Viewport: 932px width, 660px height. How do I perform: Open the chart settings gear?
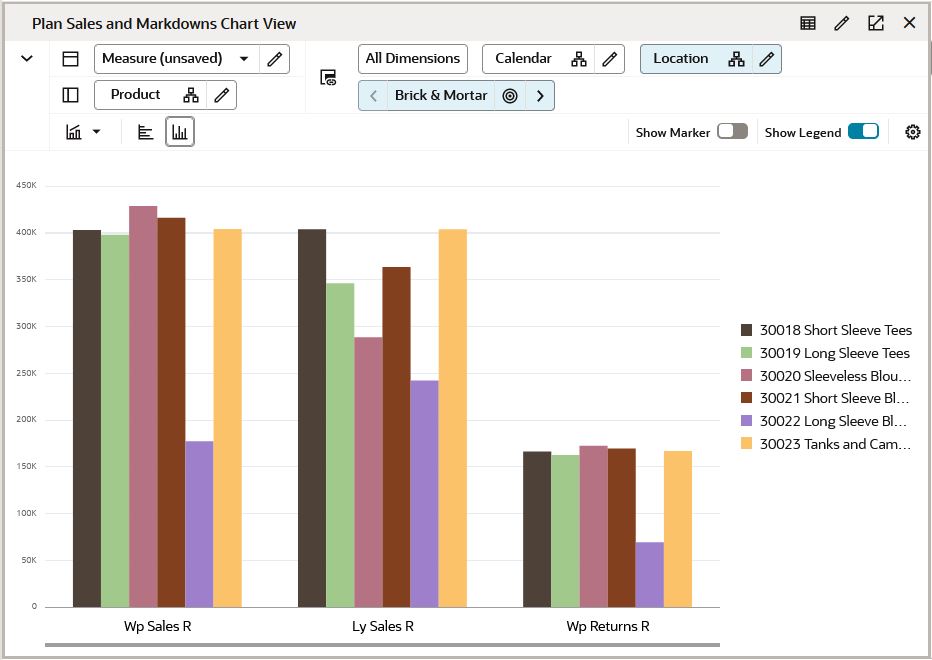point(911,131)
